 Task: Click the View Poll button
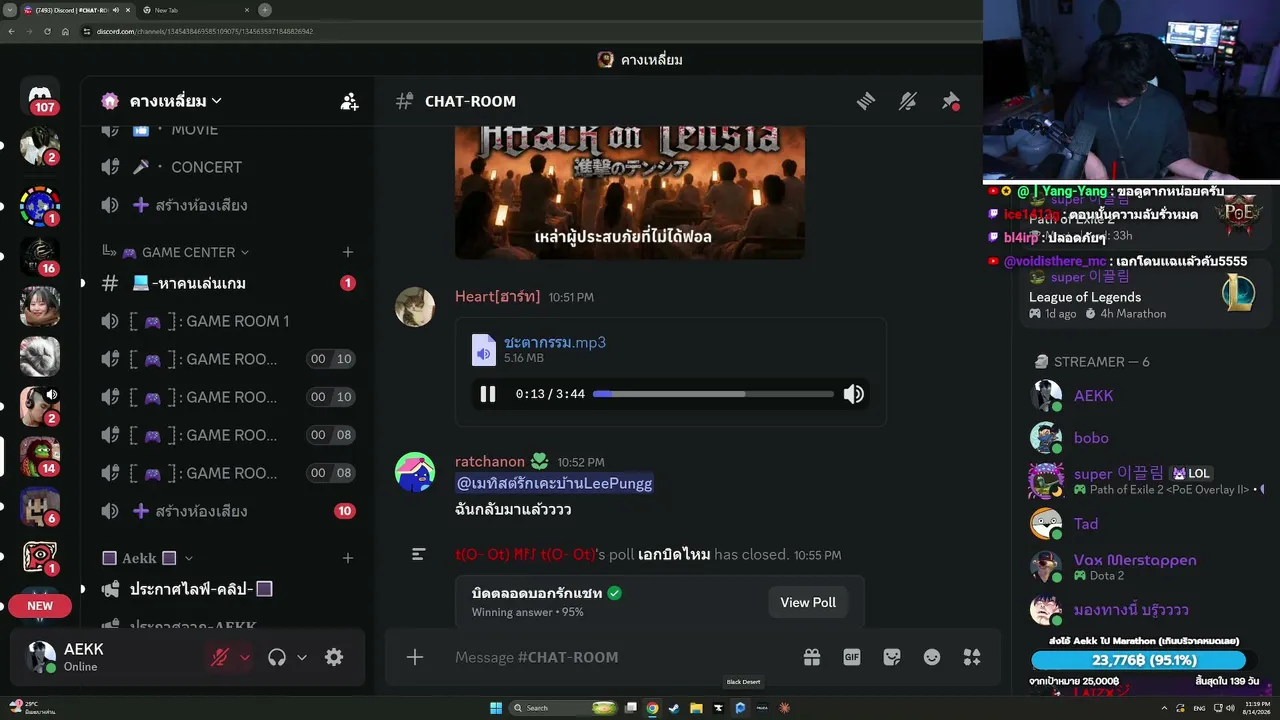tap(808, 602)
